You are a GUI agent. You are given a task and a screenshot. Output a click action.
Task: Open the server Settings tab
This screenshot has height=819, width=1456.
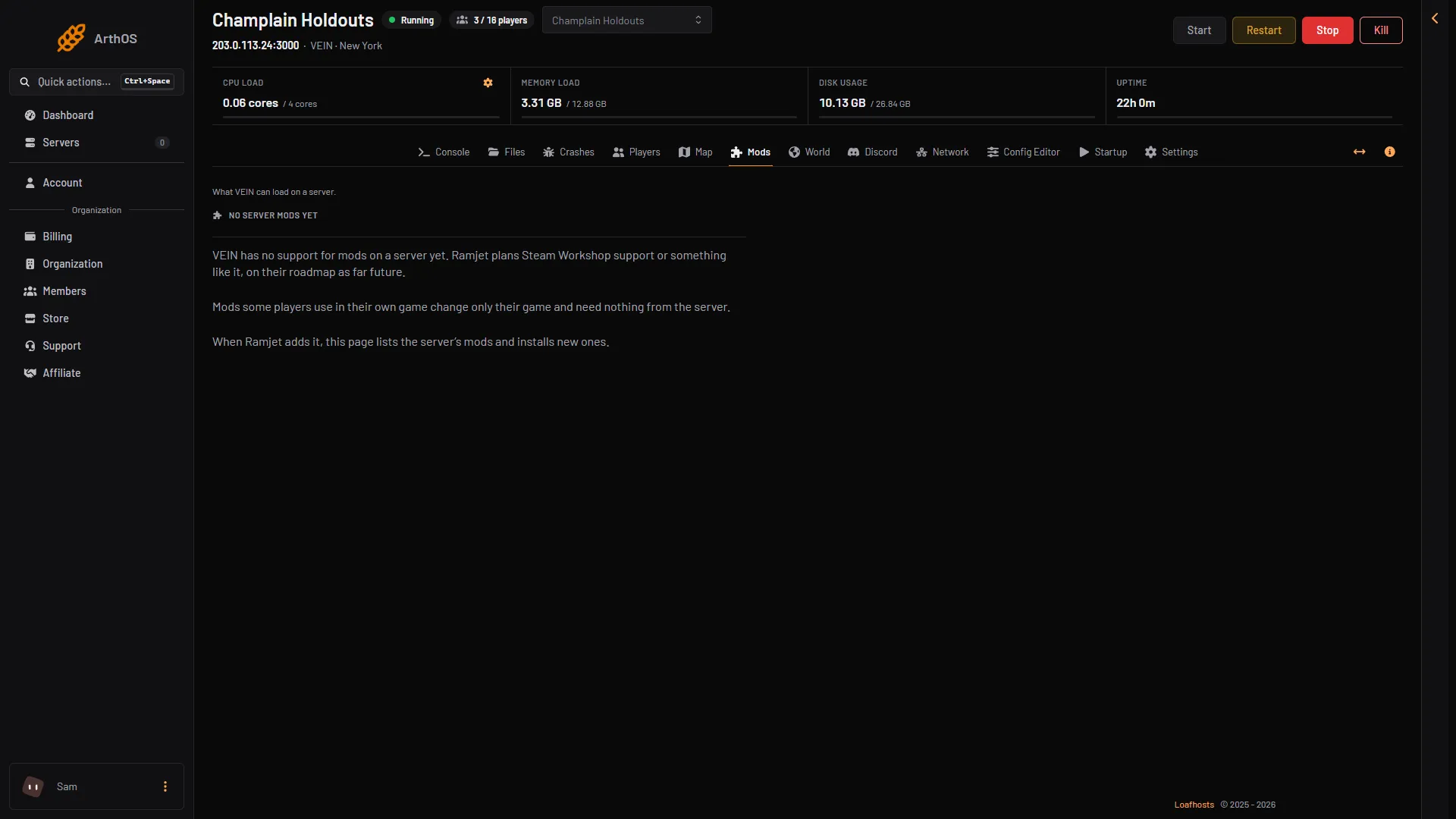pos(1172,152)
